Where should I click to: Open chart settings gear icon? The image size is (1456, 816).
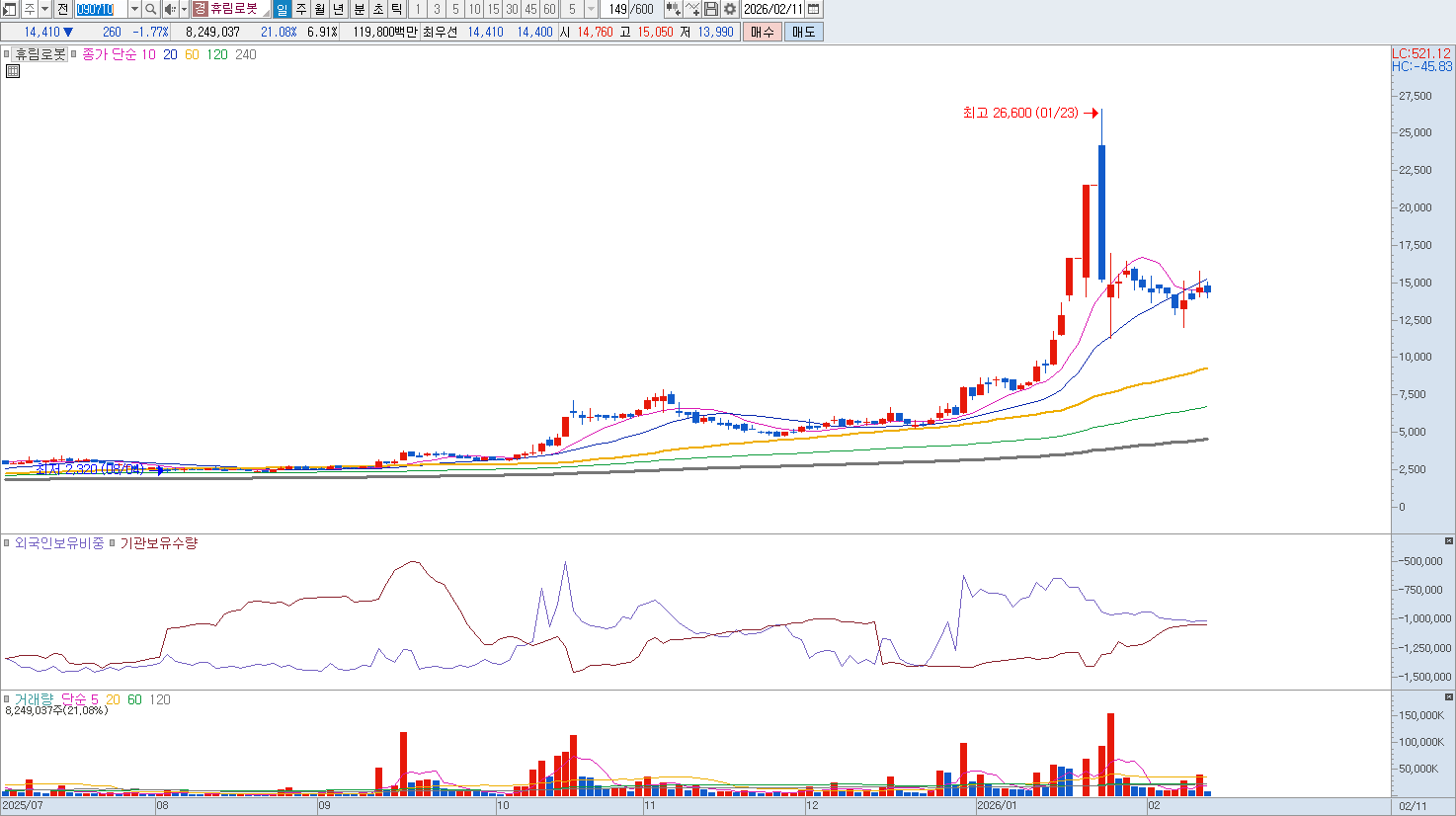coord(730,9)
